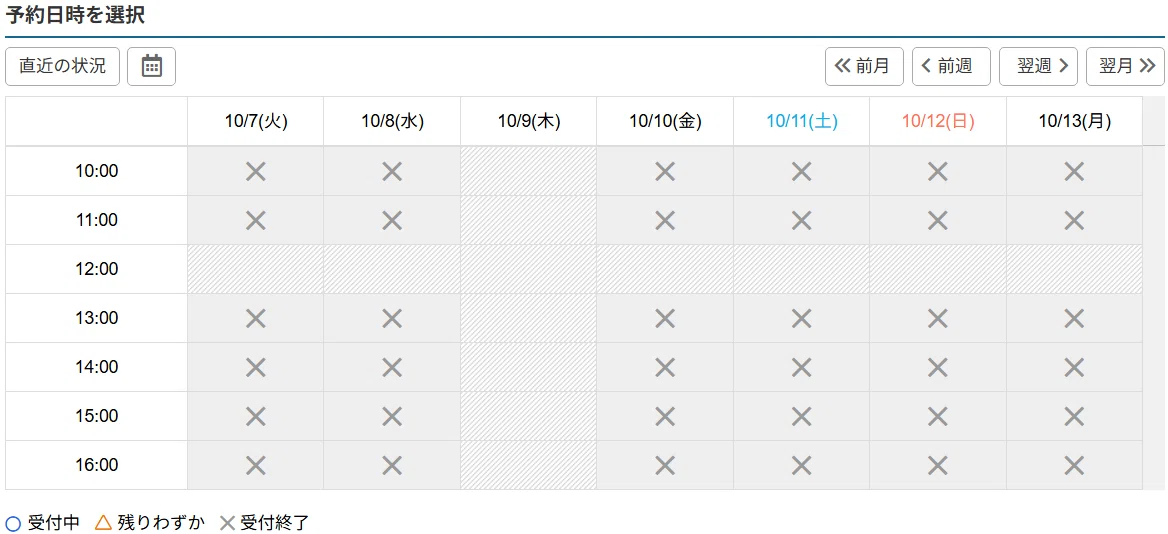1168x534 pixels.
Task: Advance to next week with 翌週
Action: tap(1038, 66)
